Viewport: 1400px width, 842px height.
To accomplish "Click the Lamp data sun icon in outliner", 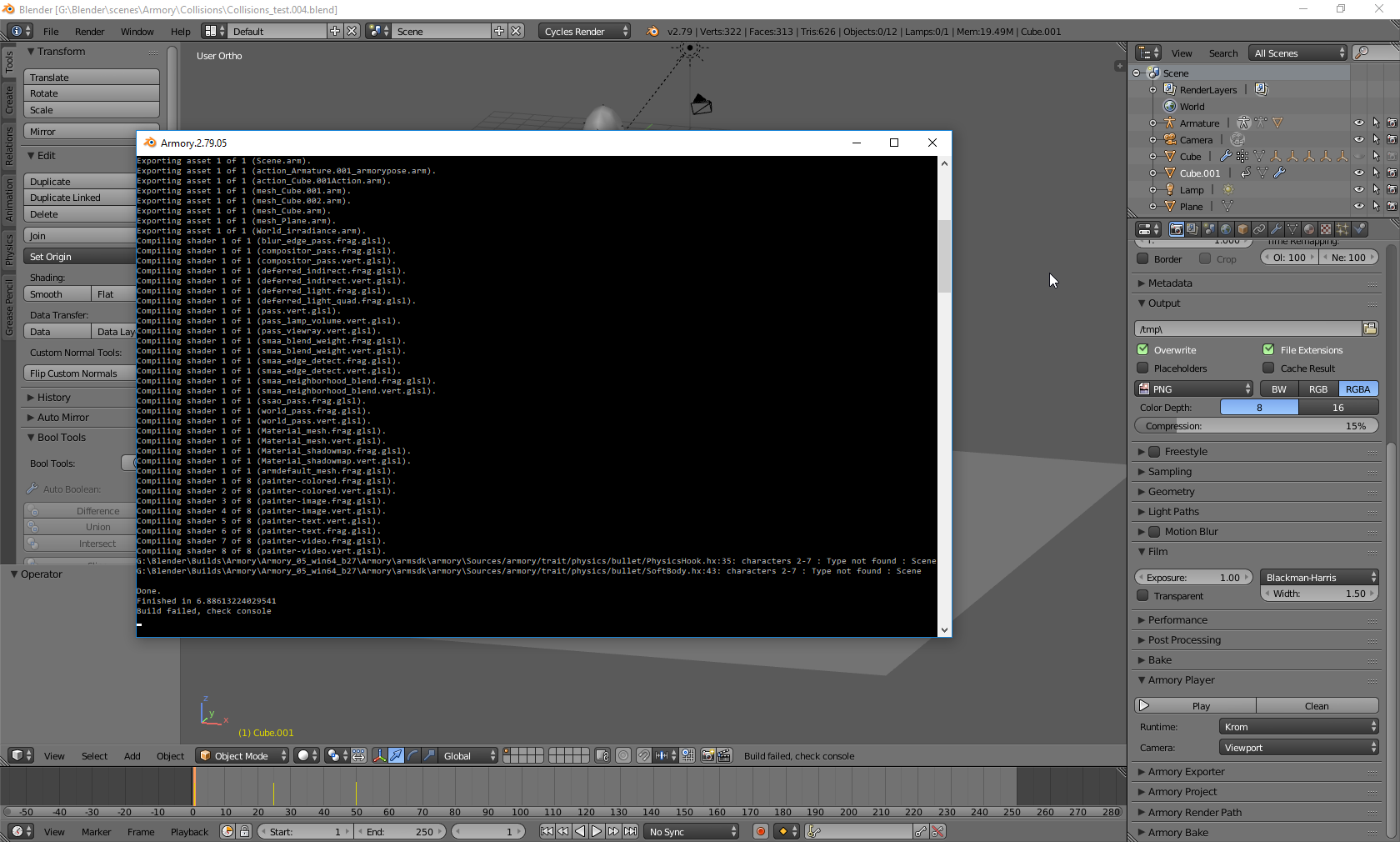I will click(x=1227, y=189).
